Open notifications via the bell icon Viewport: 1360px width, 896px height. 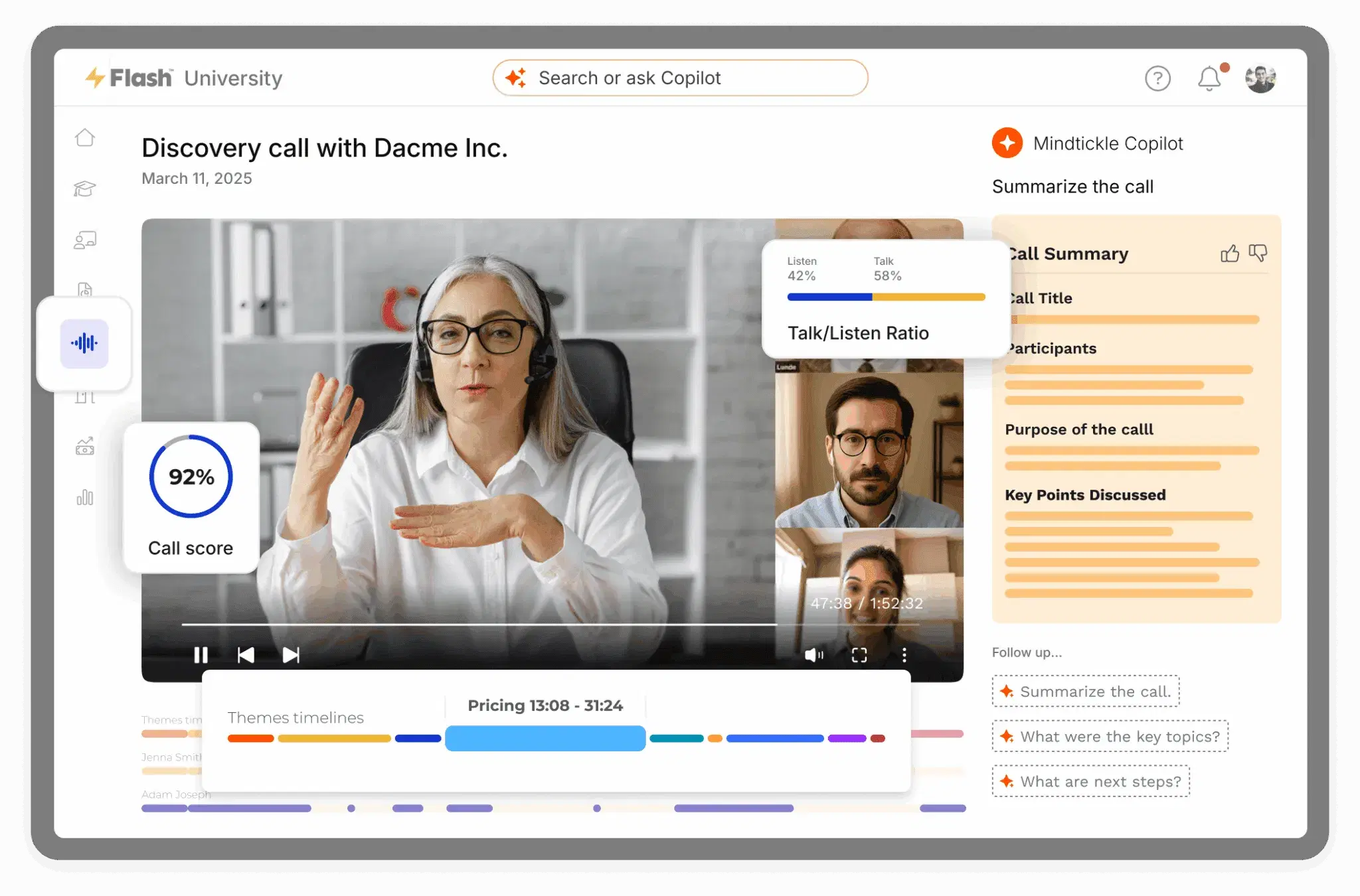coord(1209,78)
